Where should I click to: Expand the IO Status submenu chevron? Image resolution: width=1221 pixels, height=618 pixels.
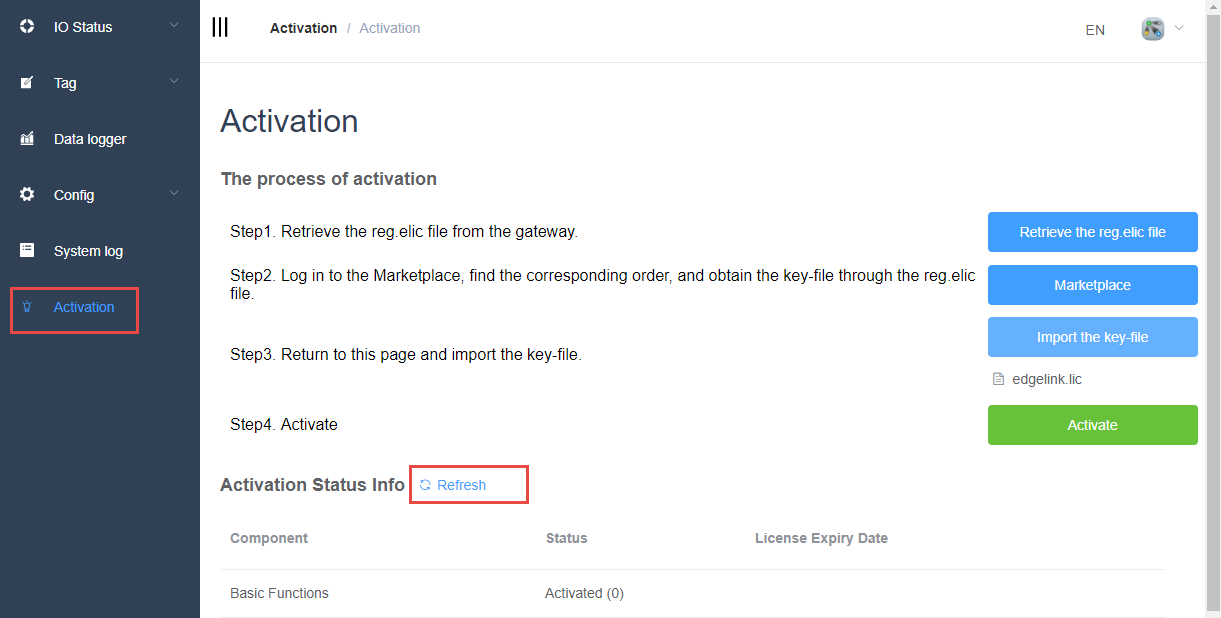[174, 25]
